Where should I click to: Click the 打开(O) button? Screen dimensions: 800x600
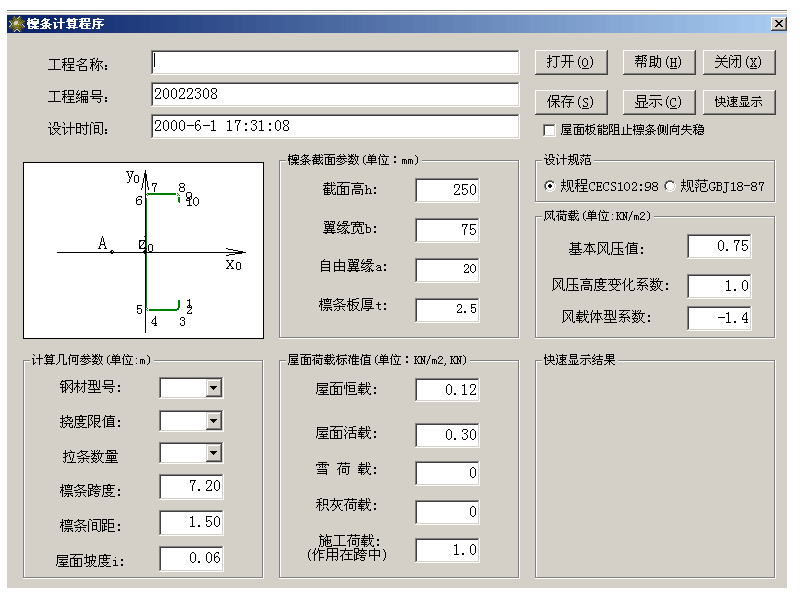[x=571, y=62]
